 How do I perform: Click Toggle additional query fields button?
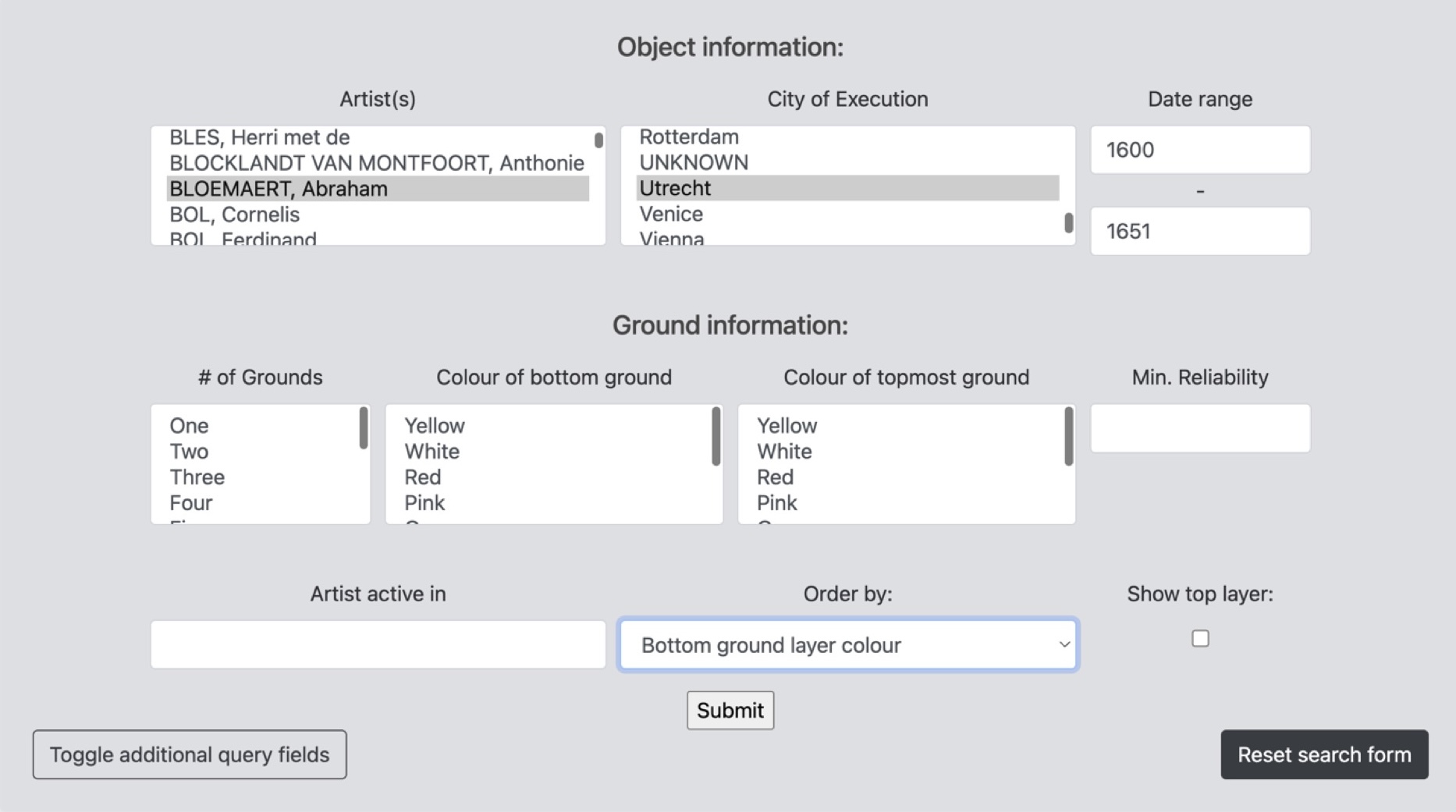[190, 754]
